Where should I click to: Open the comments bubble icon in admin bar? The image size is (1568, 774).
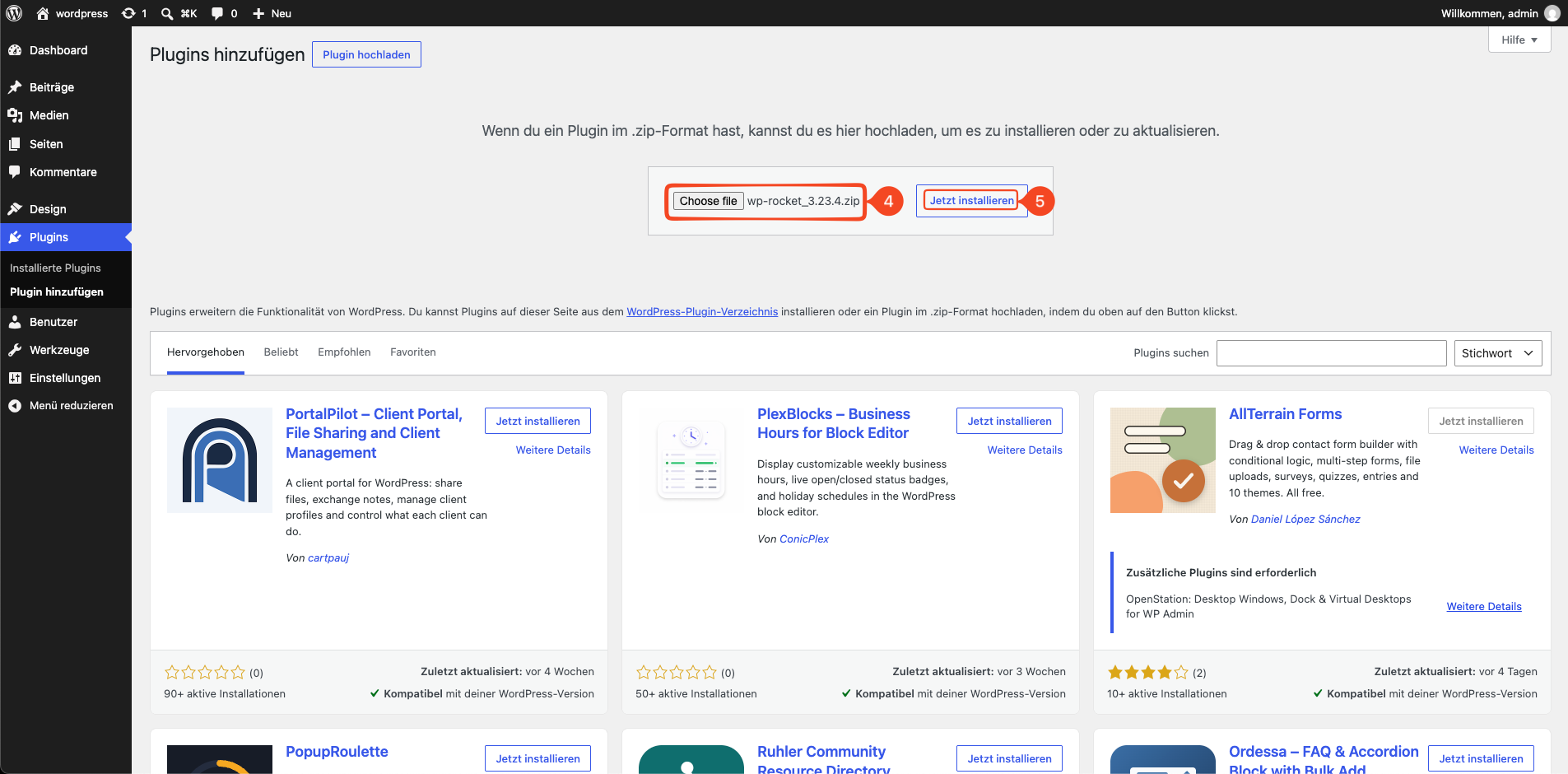pyautogui.click(x=217, y=13)
